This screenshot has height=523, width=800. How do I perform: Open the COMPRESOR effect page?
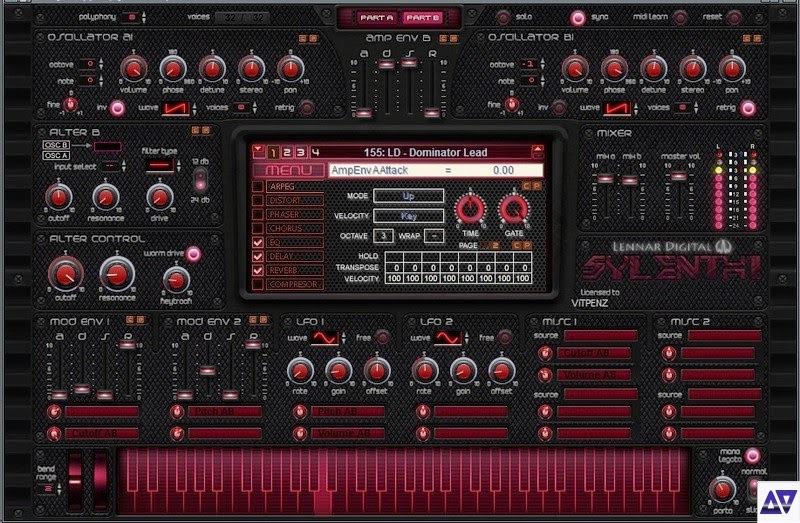coord(295,284)
